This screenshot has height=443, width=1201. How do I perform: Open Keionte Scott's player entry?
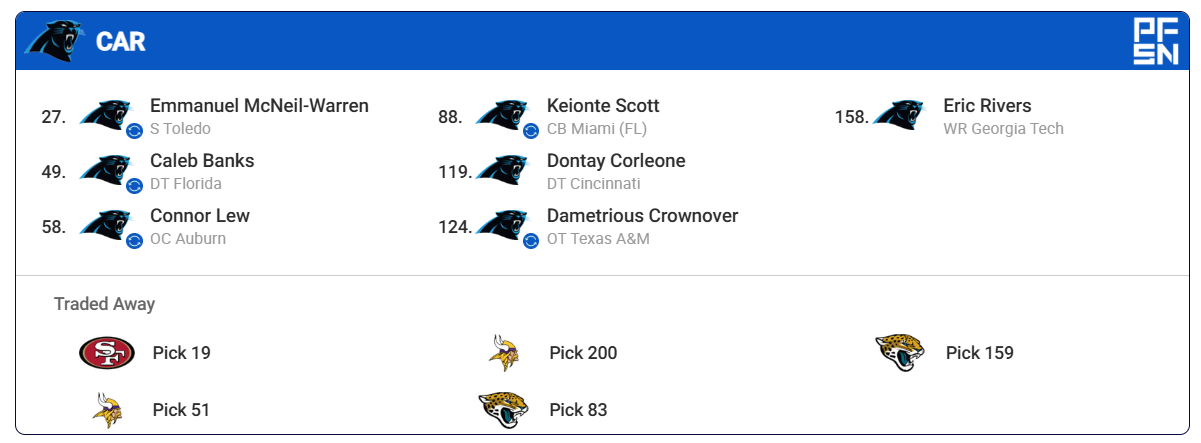coord(603,106)
